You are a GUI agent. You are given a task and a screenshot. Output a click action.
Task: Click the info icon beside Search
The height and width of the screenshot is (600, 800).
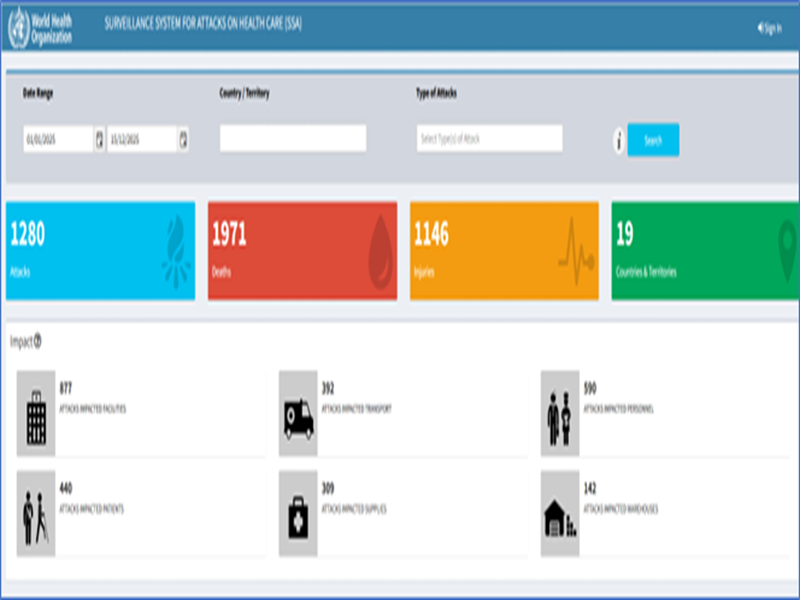(619, 141)
